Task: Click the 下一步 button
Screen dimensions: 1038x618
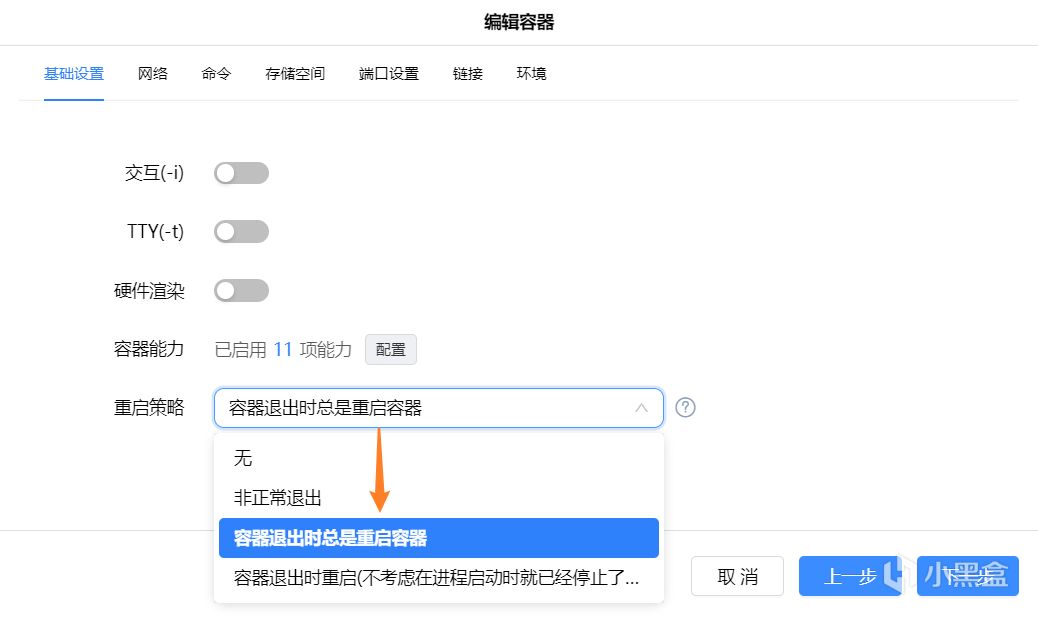Action: (x=967, y=576)
